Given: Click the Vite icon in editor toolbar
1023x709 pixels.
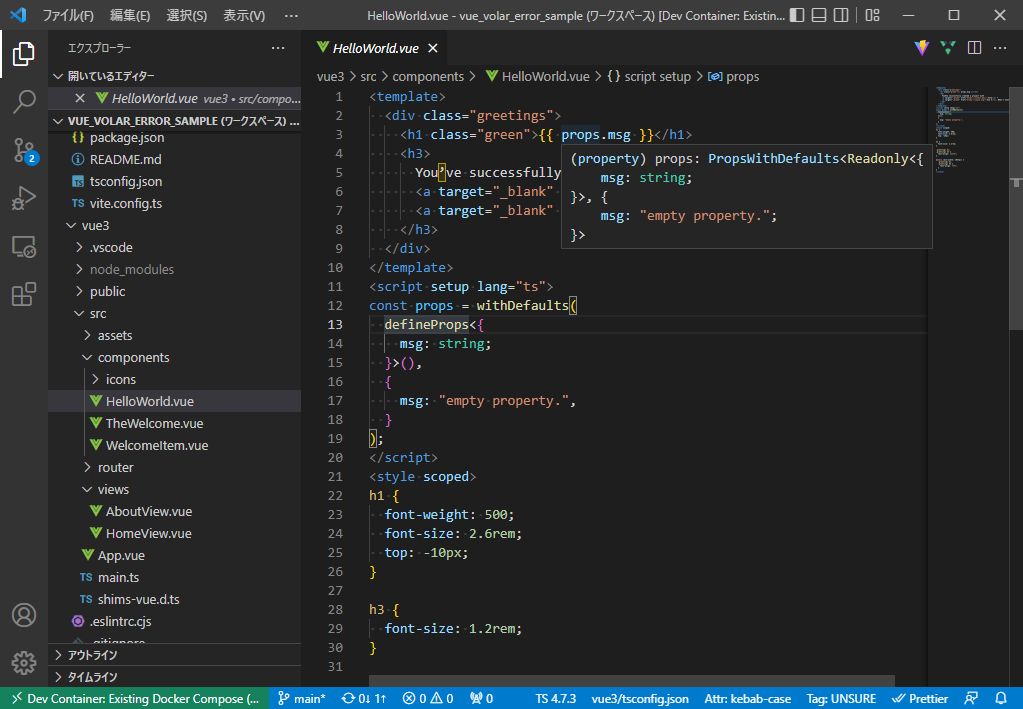Looking at the screenshot, I should 921,48.
